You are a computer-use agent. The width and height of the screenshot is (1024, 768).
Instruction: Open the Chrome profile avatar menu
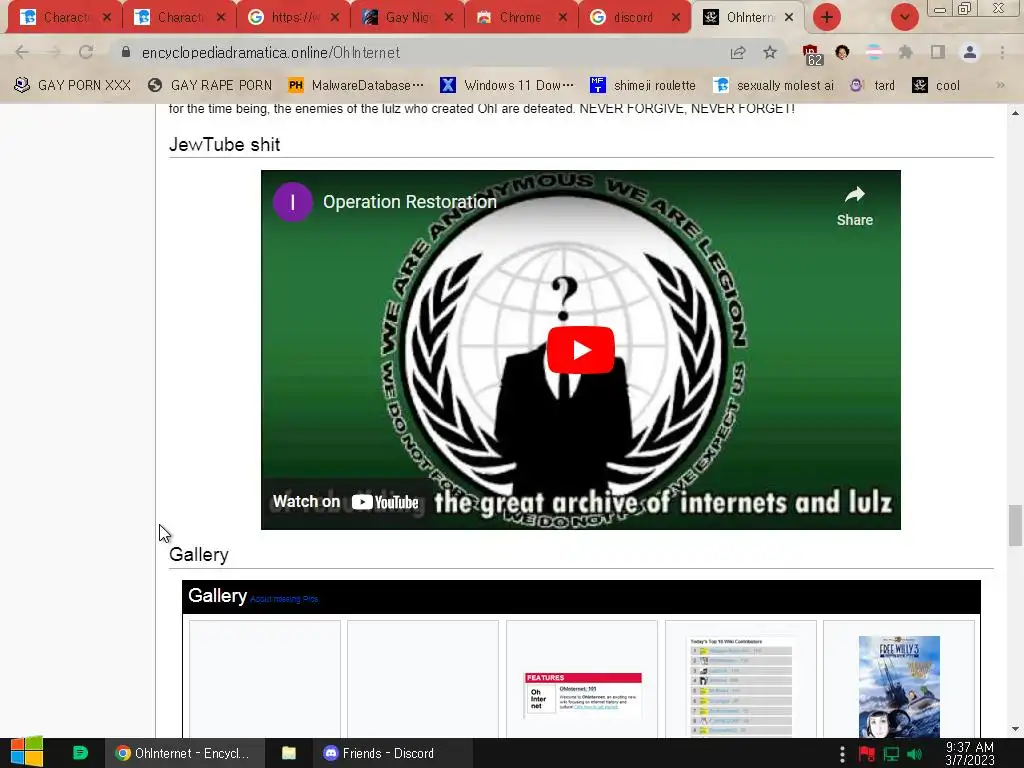coord(970,52)
